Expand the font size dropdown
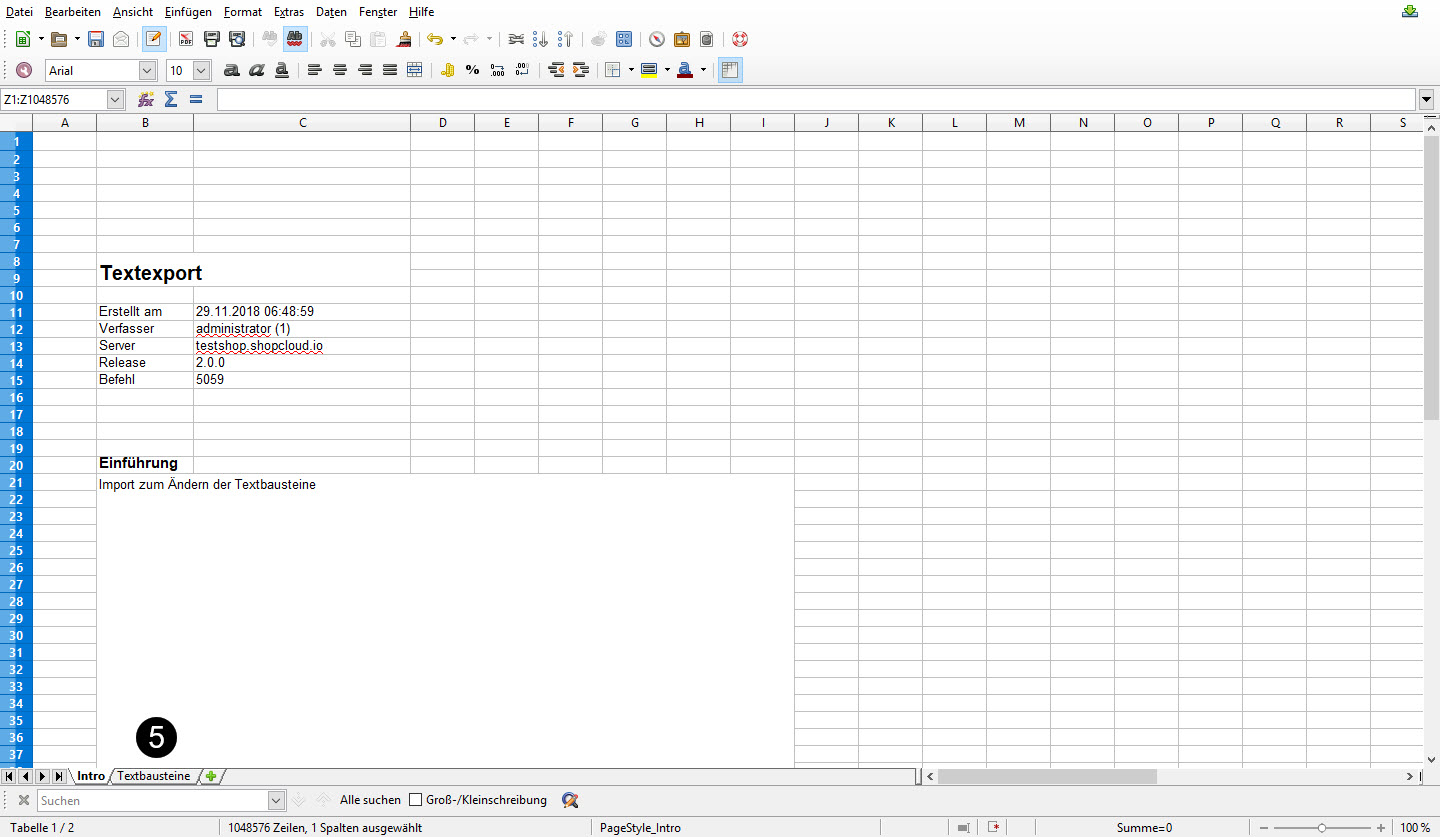The image size is (1440, 837). point(201,70)
